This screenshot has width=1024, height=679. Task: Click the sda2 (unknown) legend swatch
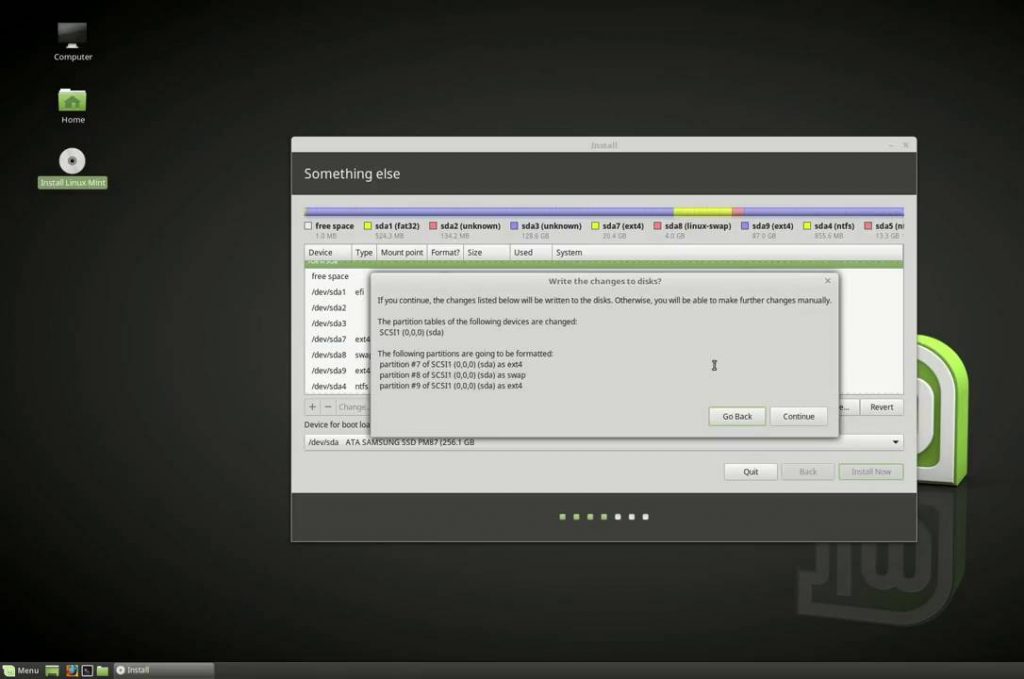click(x=433, y=226)
